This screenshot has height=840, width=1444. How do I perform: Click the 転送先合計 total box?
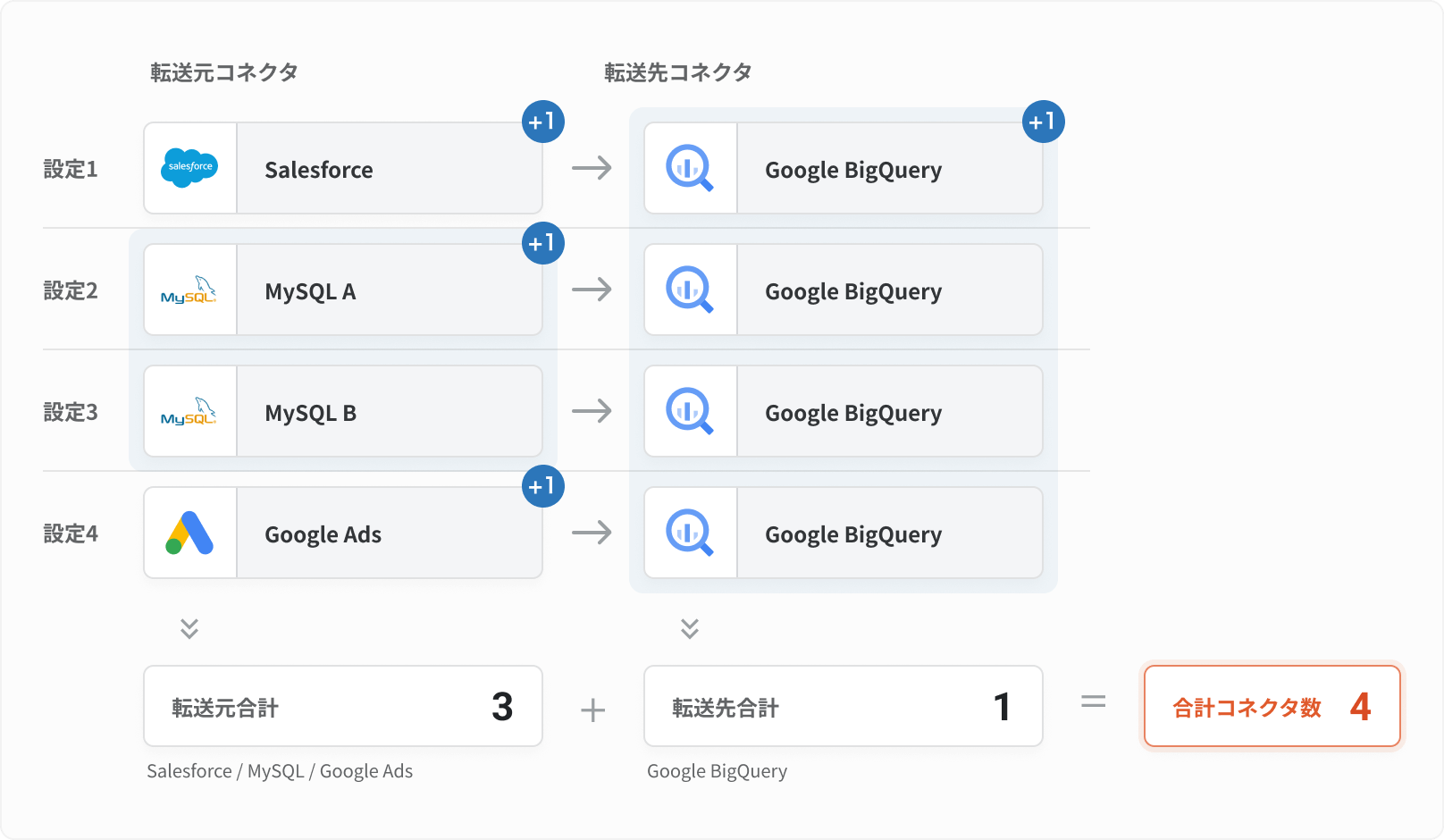tap(844, 706)
